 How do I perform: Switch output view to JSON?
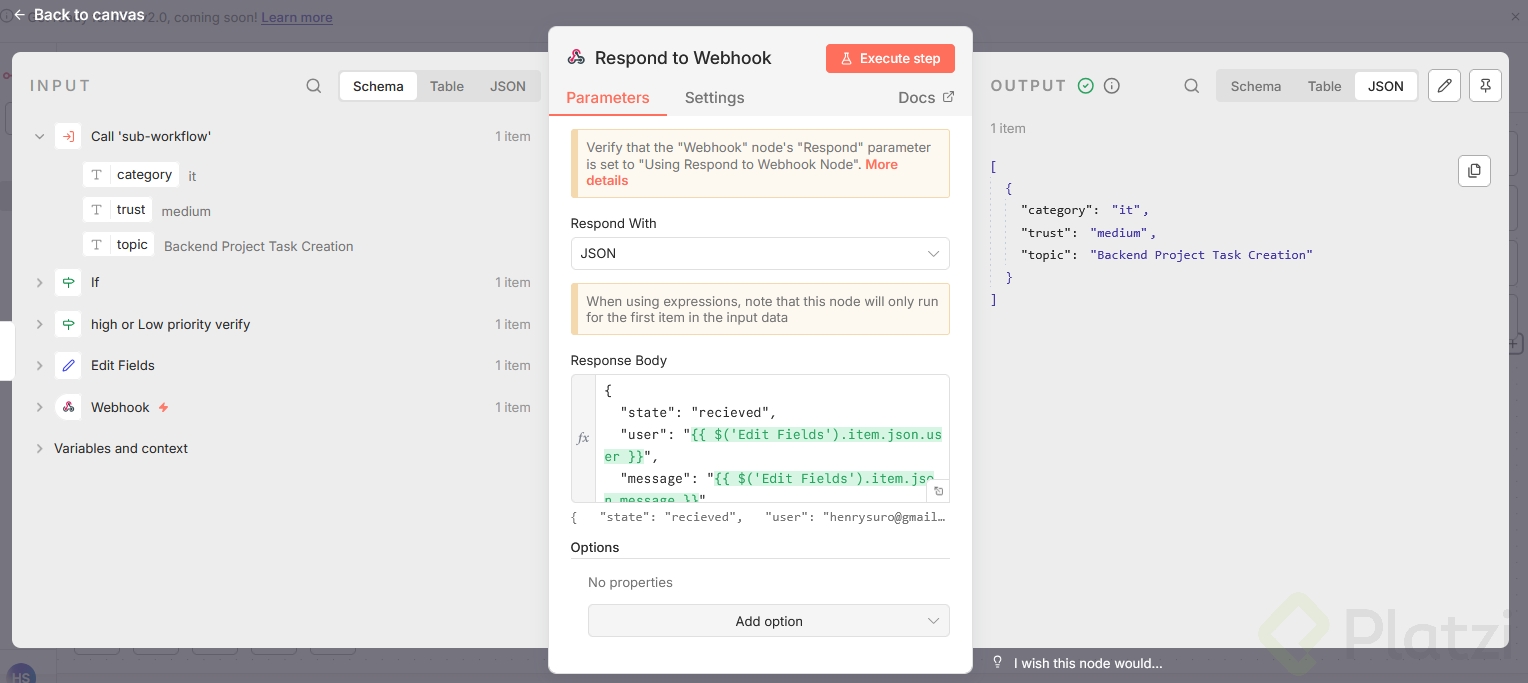(x=1386, y=86)
